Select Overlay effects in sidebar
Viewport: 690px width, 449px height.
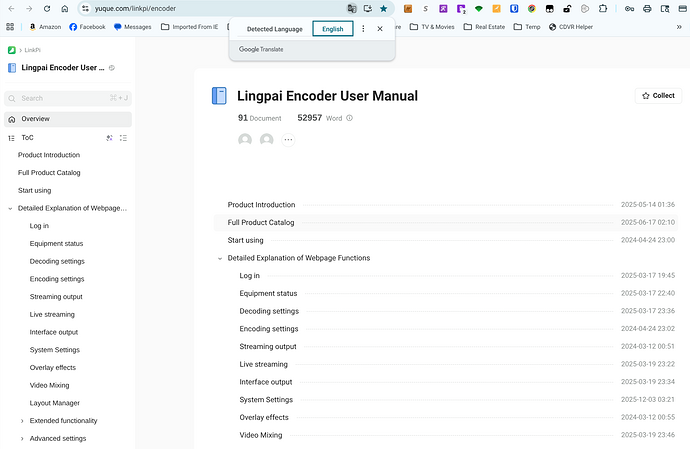point(52,368)
